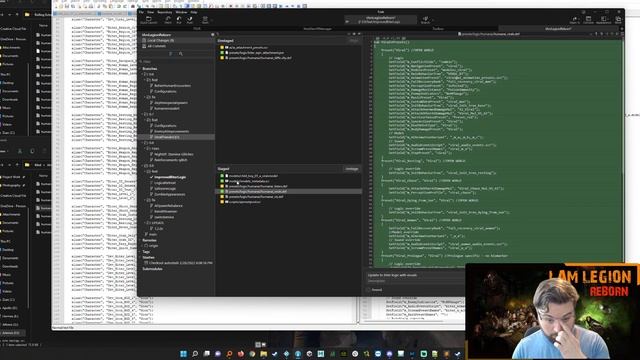Viewport: 640px width, 360px height.
Task: Select All Commits in the sidebar
Action: point(176,46)
